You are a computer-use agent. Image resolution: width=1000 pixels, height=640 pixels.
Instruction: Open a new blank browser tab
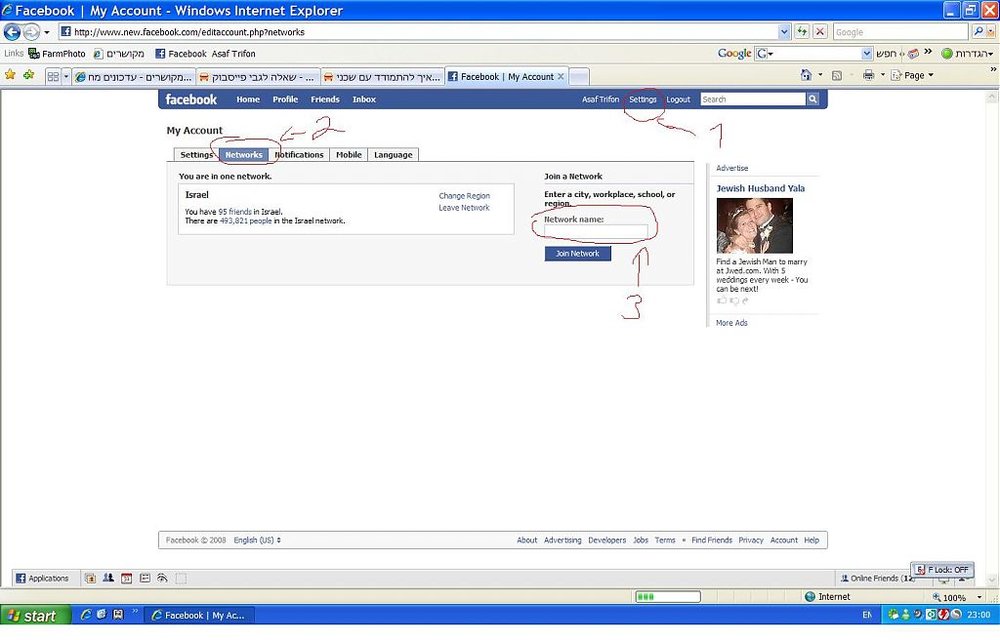coord(578,77)
